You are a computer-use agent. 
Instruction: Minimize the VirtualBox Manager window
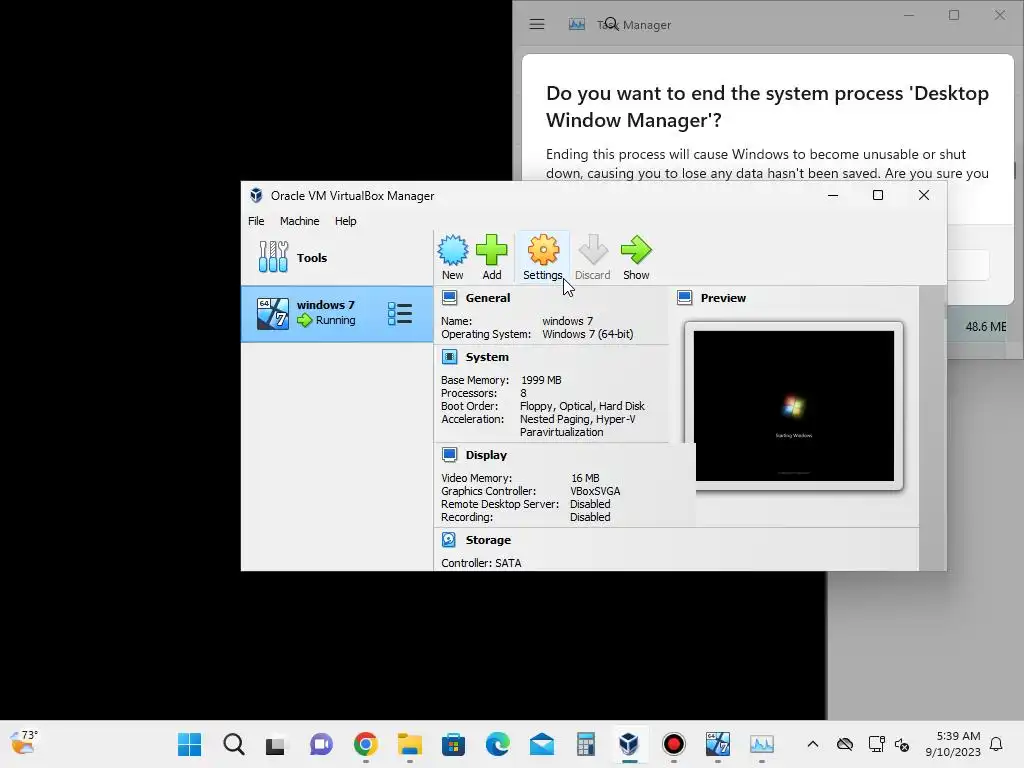[x=833, y=195]
